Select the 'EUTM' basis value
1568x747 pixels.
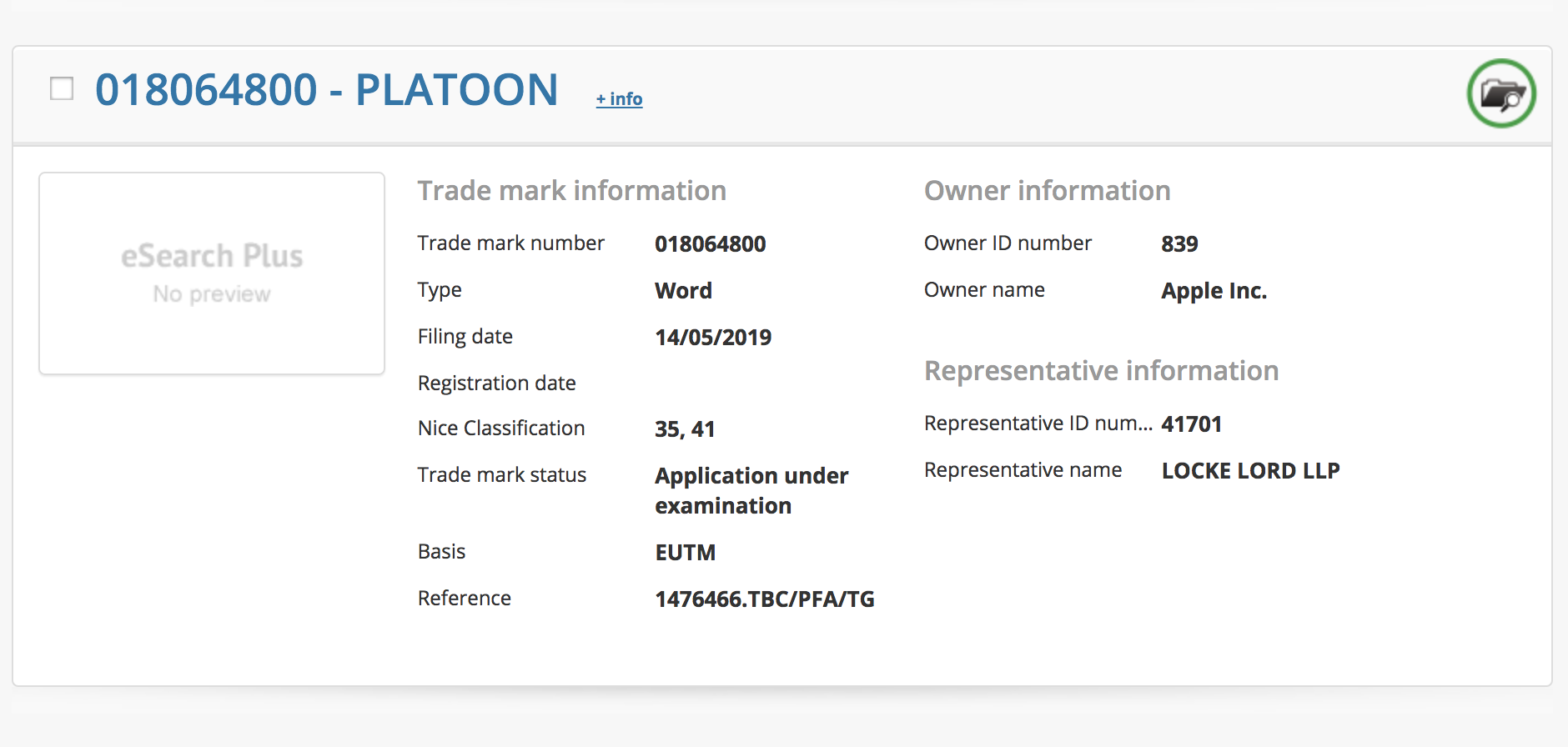[685, 553]
